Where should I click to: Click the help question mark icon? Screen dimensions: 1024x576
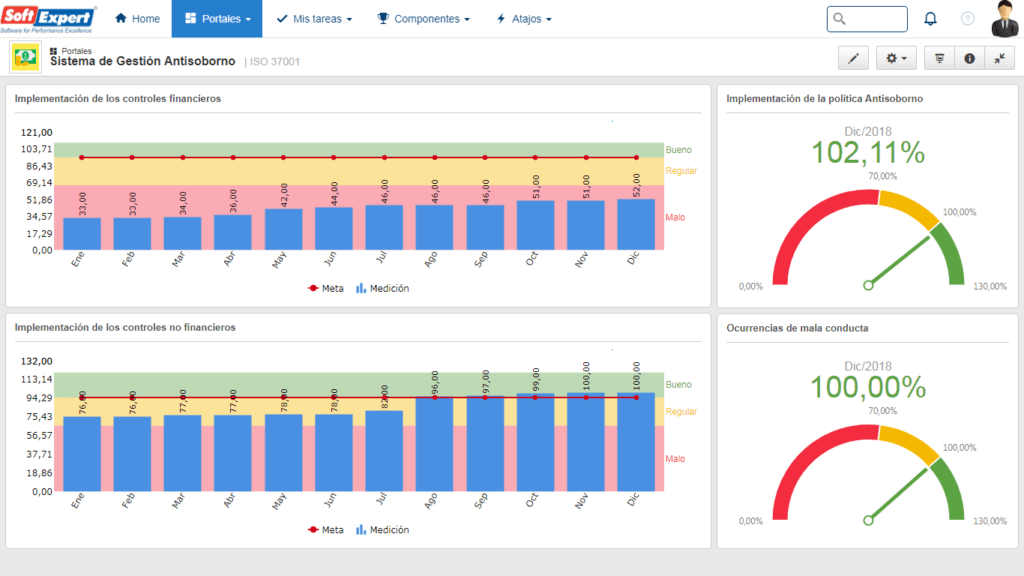pos(967,19)
